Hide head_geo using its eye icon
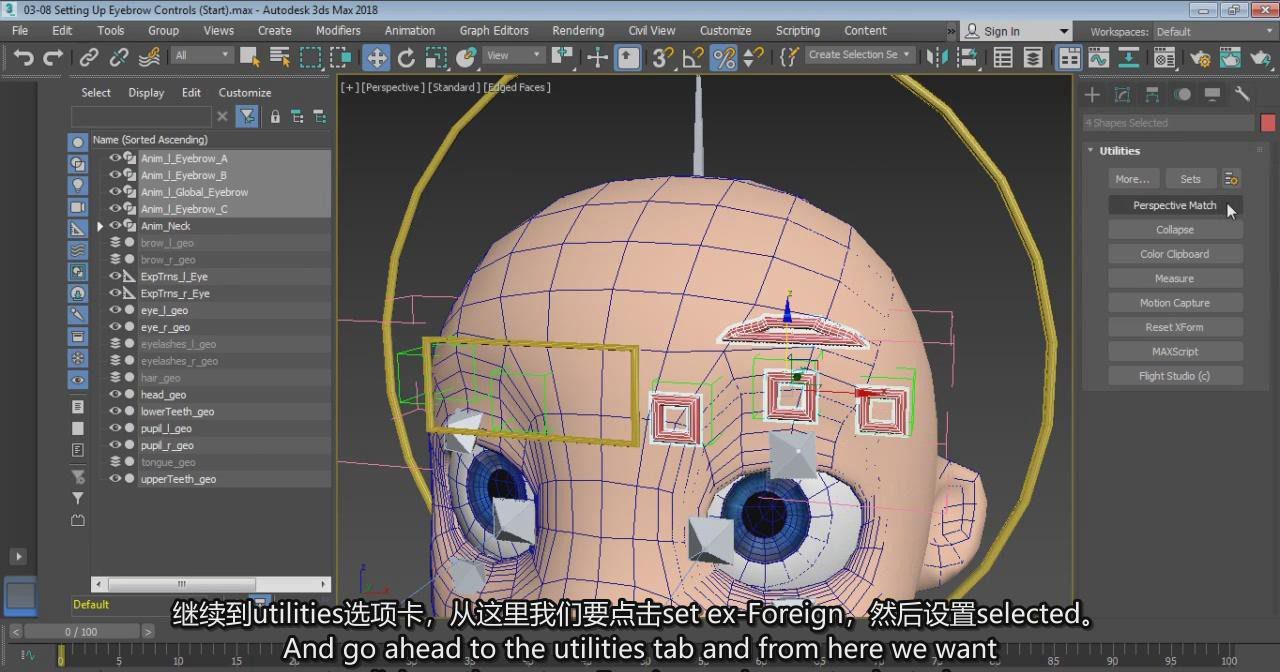The width and height of the screenshot is (1280, 672). [x=115, y=395]
